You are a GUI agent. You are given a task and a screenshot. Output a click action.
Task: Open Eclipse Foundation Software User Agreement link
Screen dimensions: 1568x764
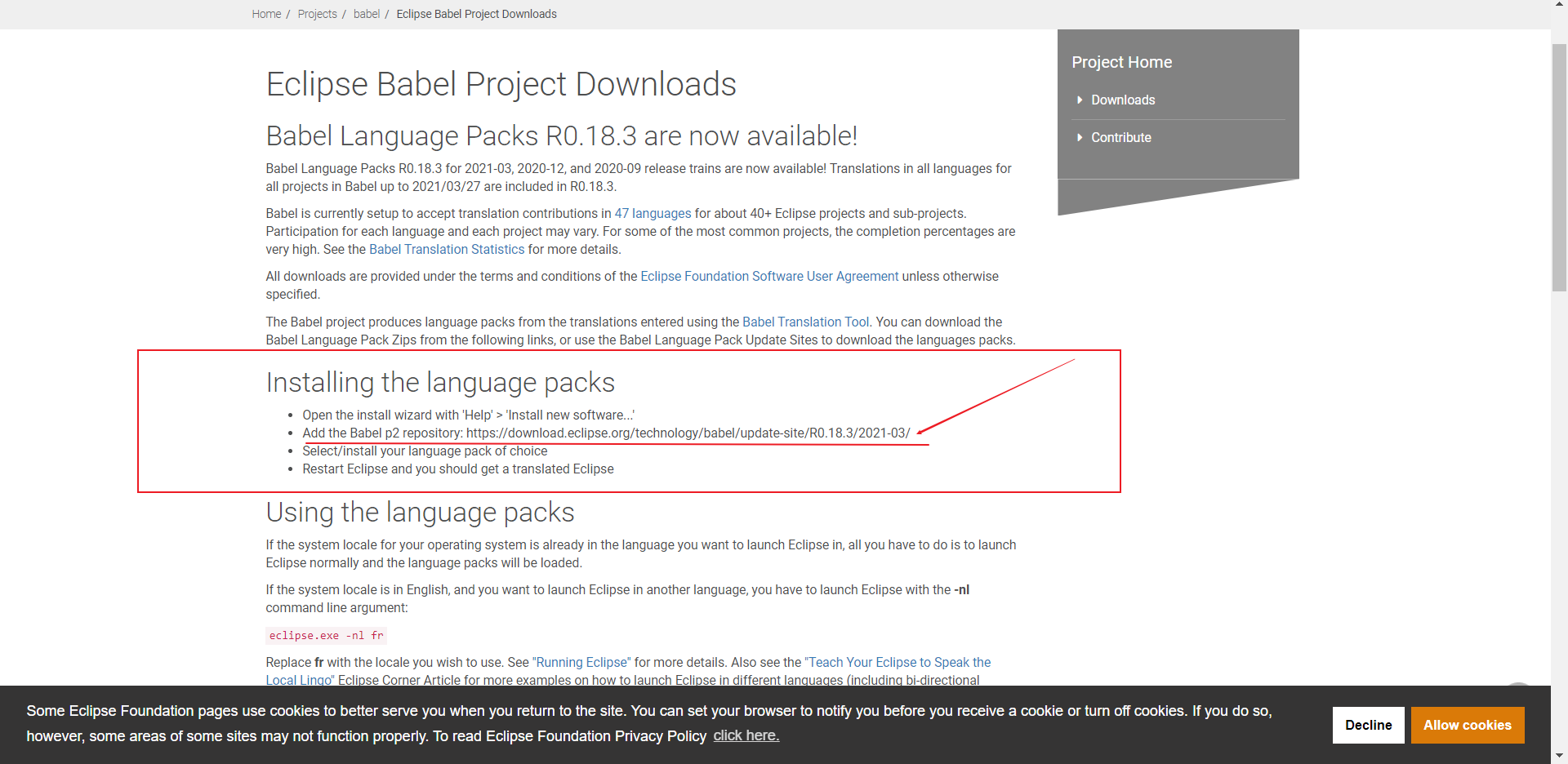click(769, 276)
